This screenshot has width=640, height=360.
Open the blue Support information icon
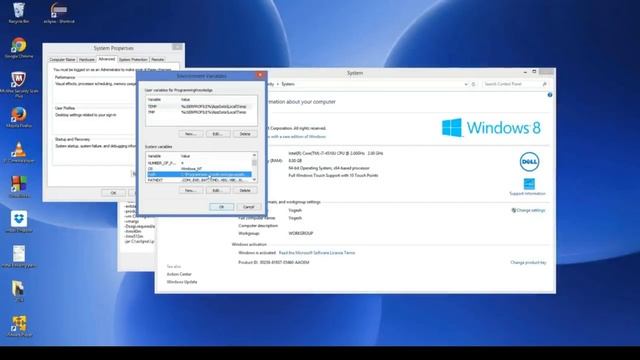coord(529,184)
